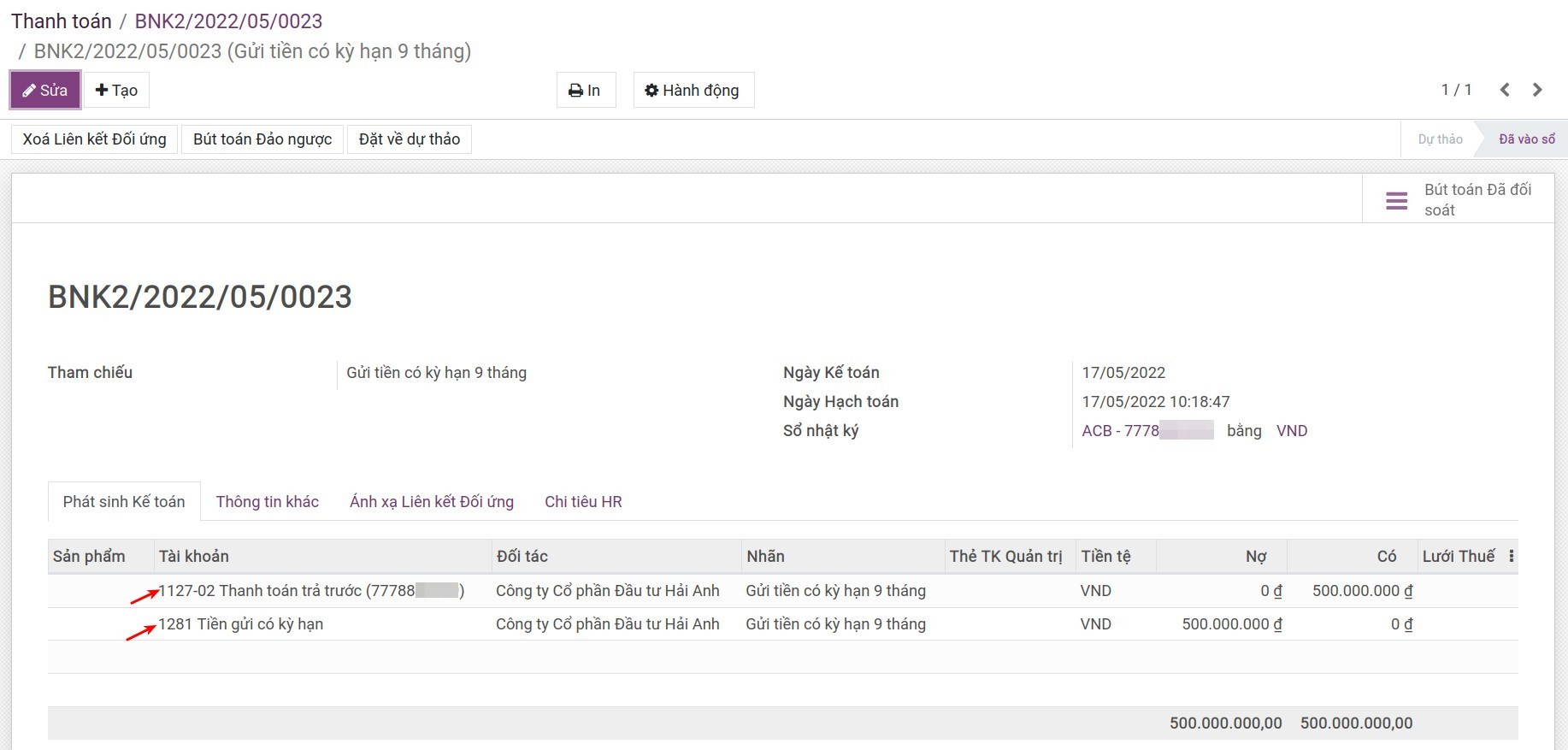
Task: Click Đặt về dự thảo button
Action: click(x=410, y=139)
